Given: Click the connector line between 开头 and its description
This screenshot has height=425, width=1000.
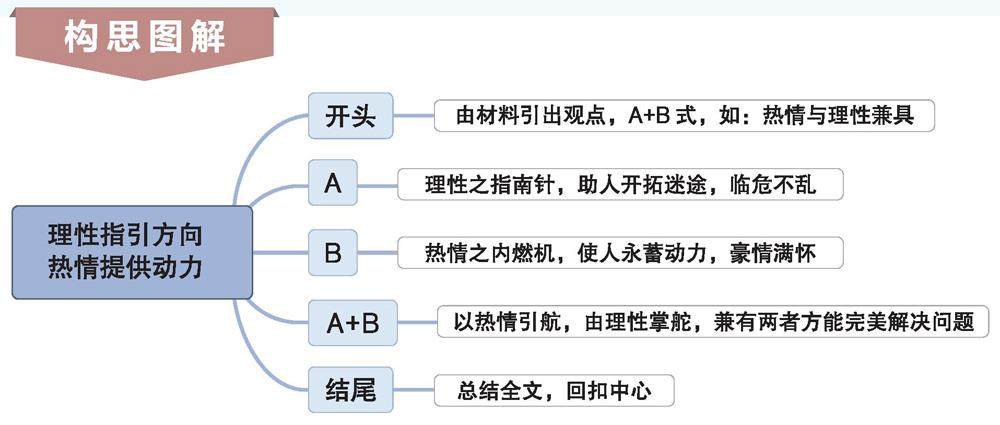Looking at the screenshot, I should (x=413, y=115).
